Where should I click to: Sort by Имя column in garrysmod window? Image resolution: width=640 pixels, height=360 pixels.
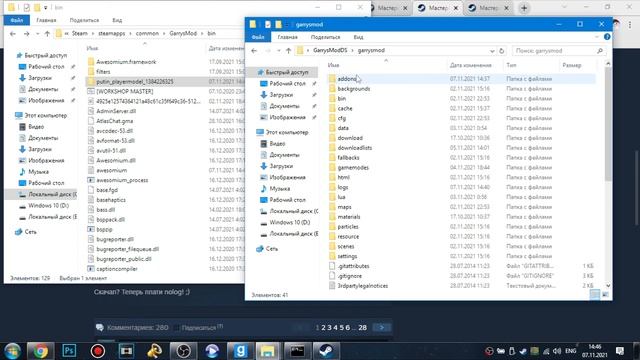(x=333, y=65)
